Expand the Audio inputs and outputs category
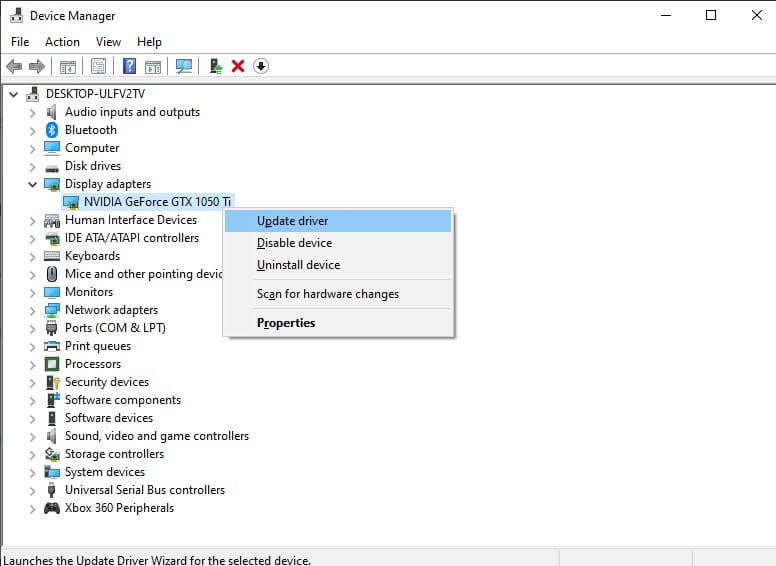The image size is (776, 566). [33, 112]
